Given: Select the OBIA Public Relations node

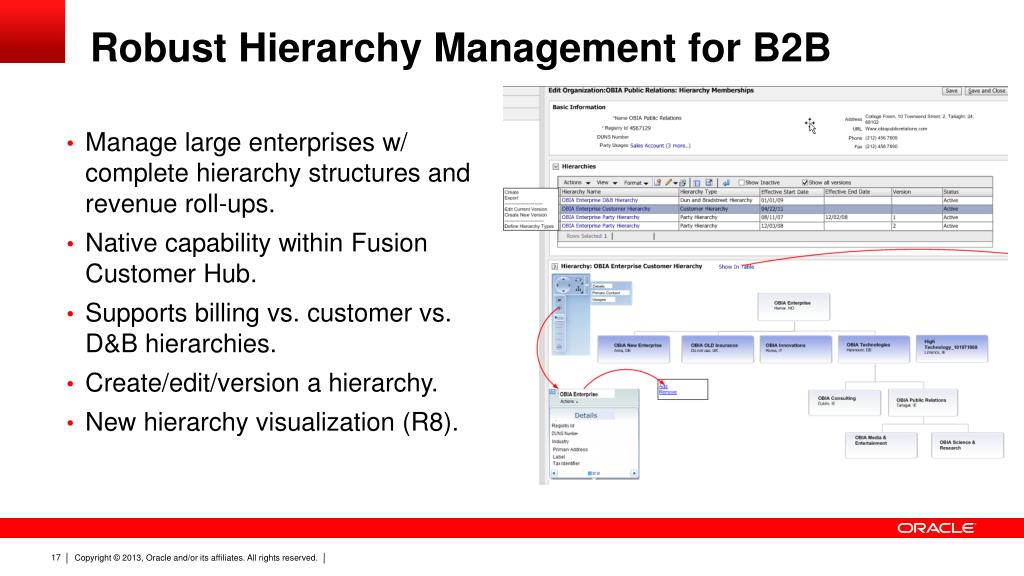Looking at the screenshot, I should (x=923, y=403).
